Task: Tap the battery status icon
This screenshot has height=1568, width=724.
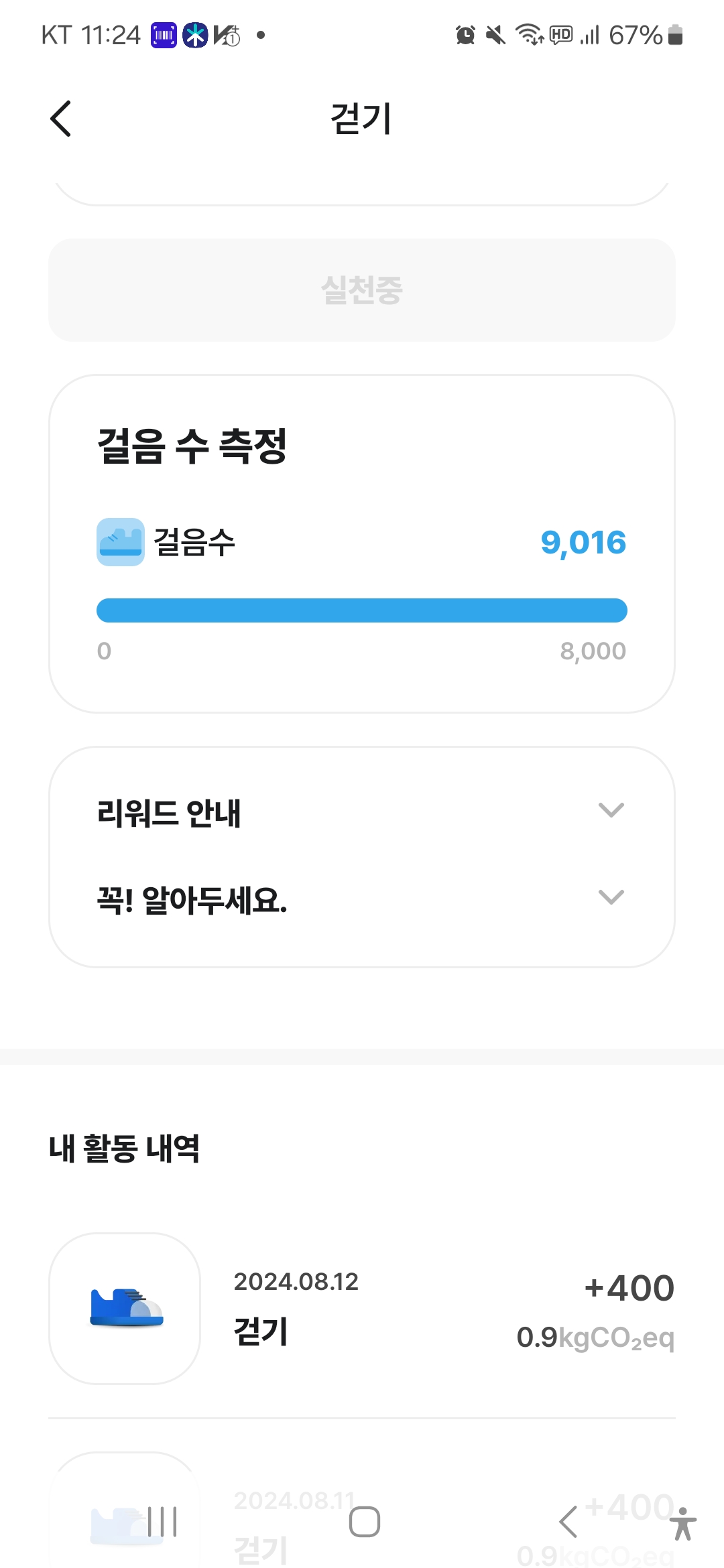Action: tap(676, 35)
